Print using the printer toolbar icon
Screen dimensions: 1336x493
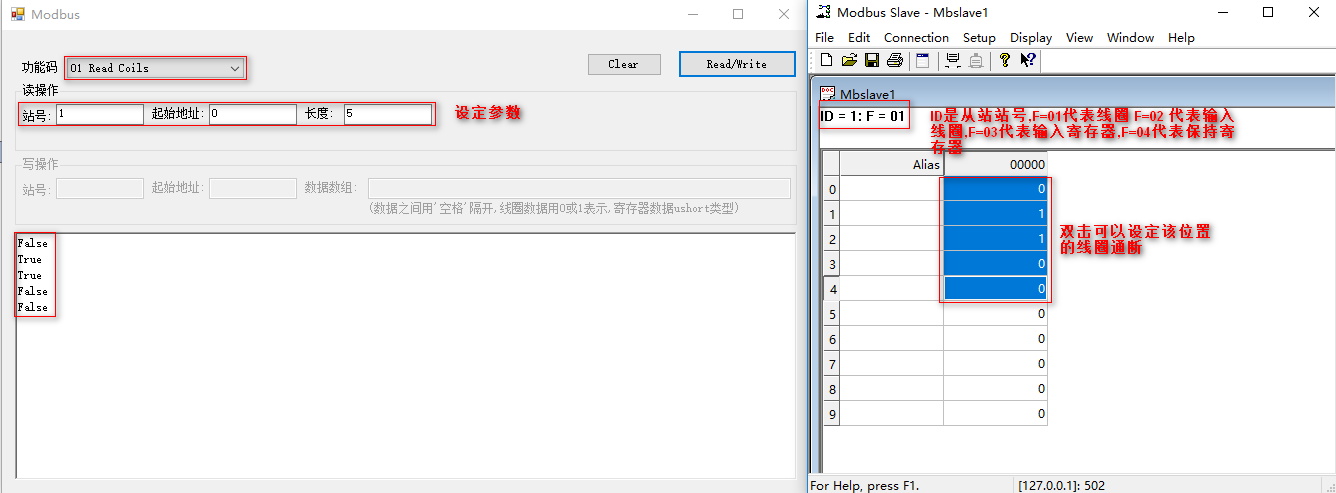pos(894,60)
